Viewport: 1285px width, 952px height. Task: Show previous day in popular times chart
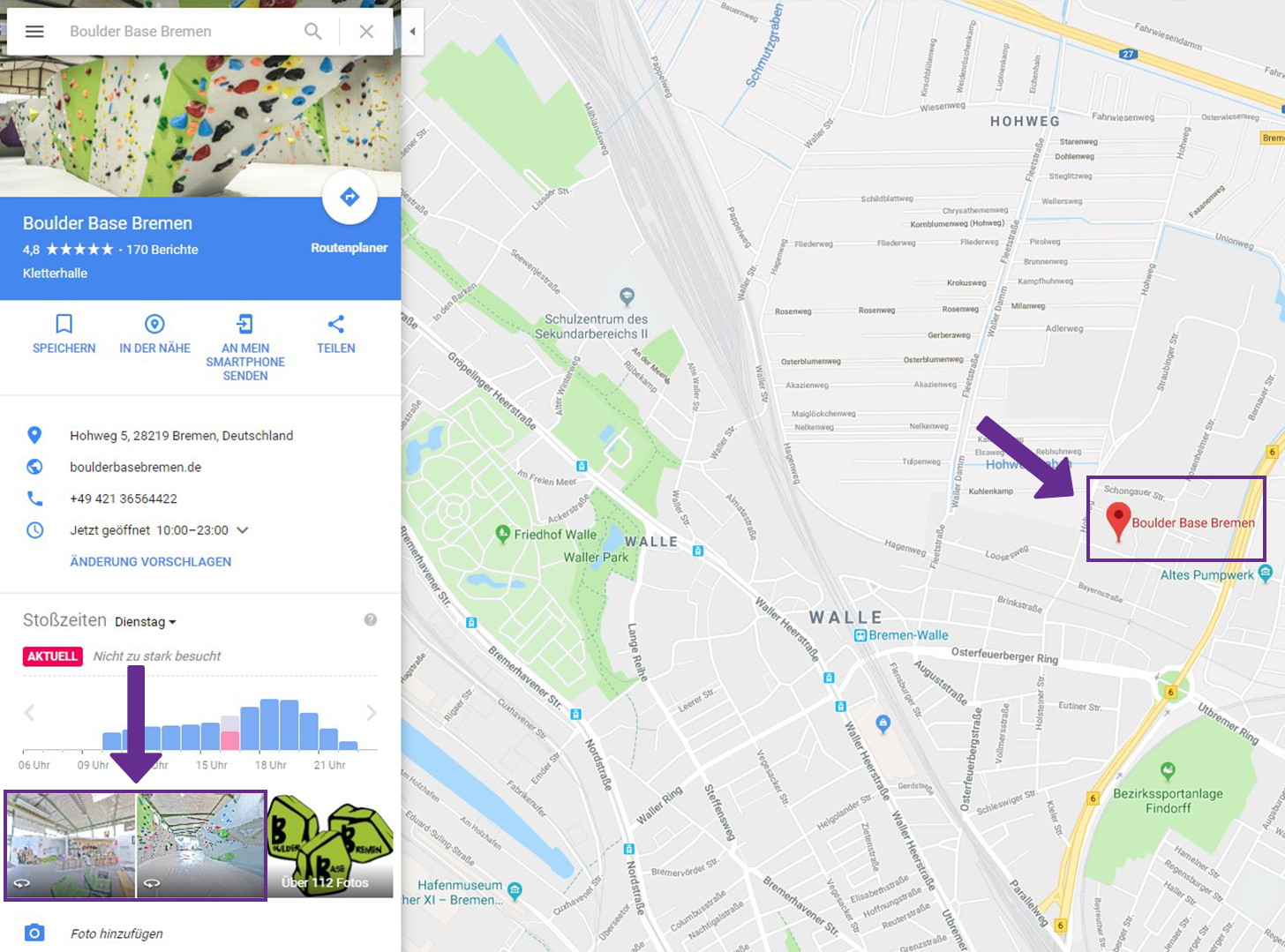pyautogui.click(x=29, y=713)
